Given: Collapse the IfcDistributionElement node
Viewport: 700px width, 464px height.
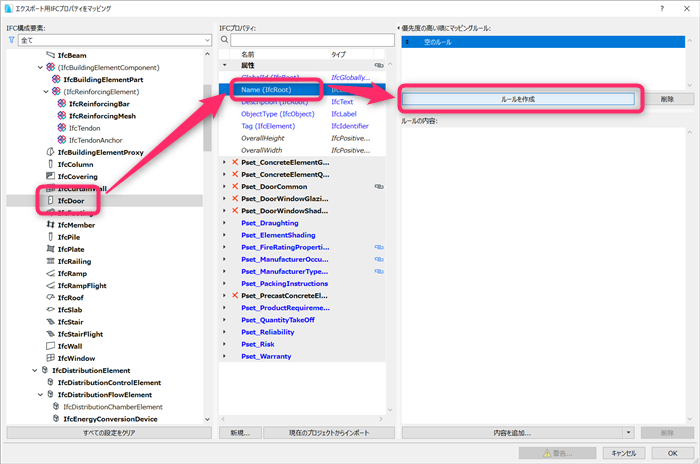Looking at the screenshot, I should (x=35, y=370).
